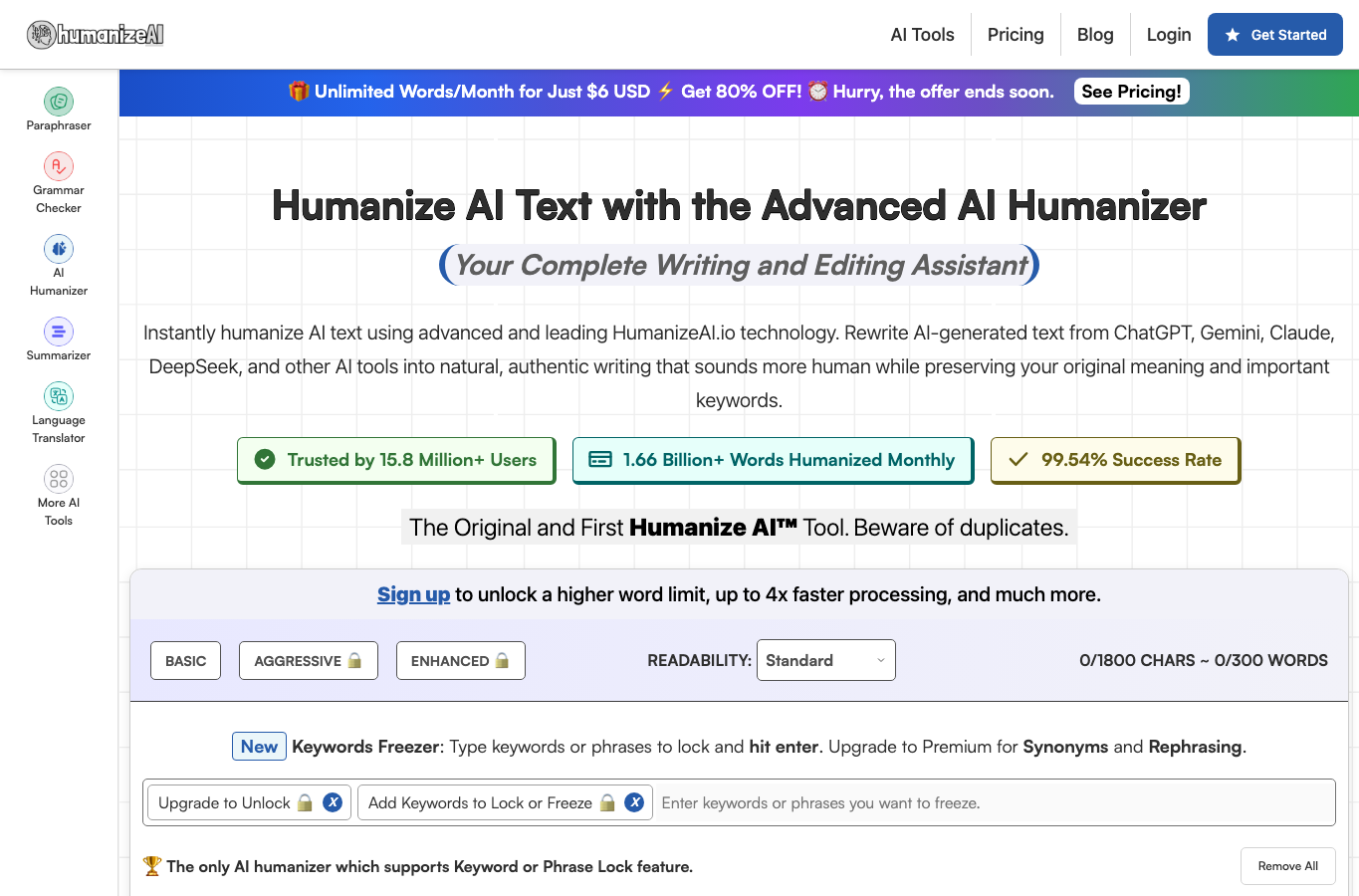The width and height of the screenshot is (1359, 896).
Task: Click the humanizeAI logo
Action: 96,35
